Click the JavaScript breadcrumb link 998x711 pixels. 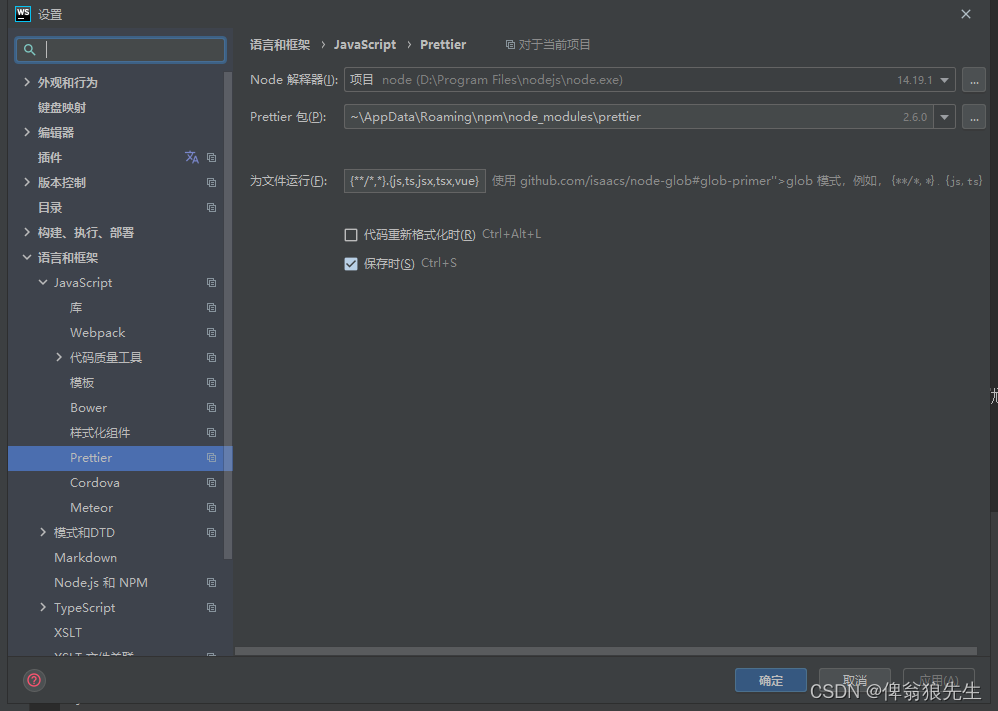click(x=365, y=45)
